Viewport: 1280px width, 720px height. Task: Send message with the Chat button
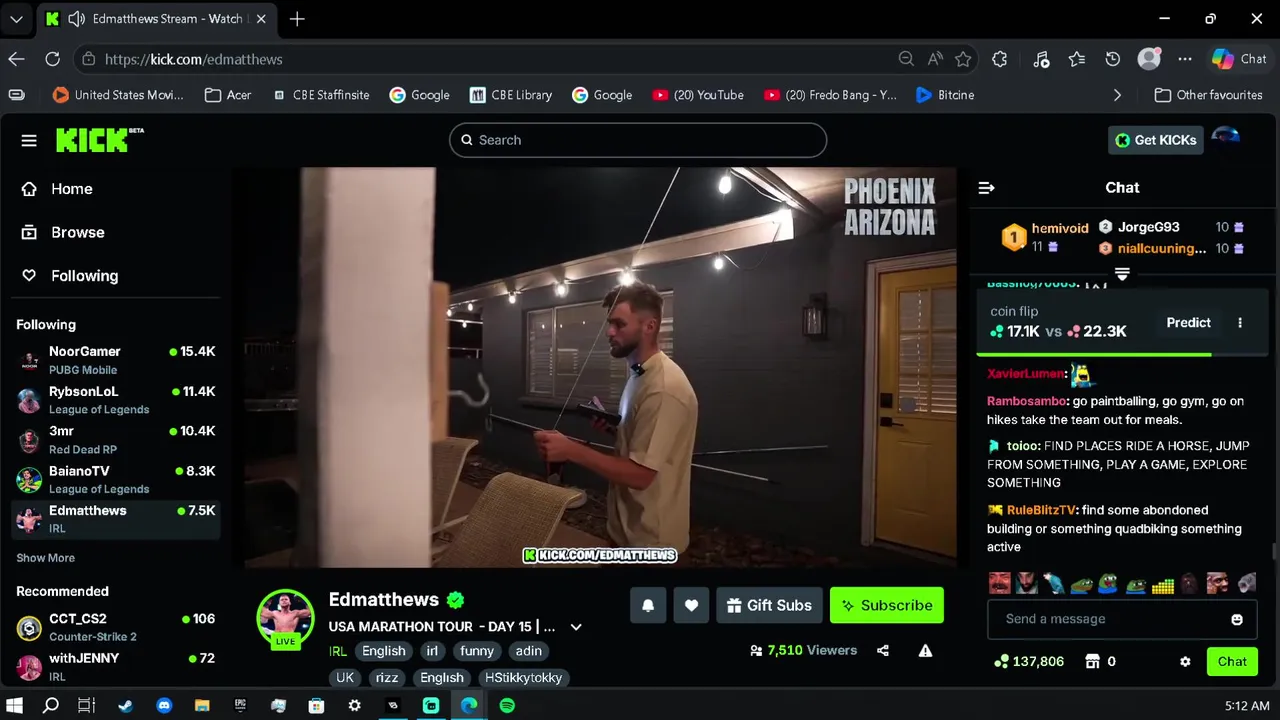(1232, 661)
